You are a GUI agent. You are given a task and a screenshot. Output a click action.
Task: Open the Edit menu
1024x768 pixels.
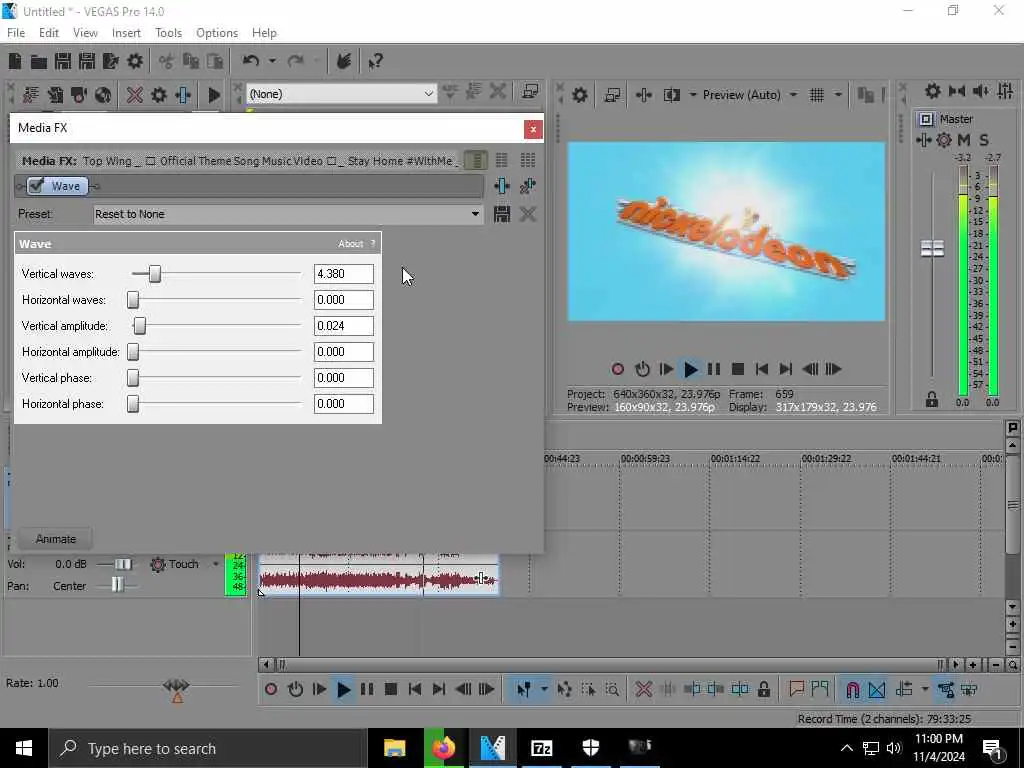[48, 33]
